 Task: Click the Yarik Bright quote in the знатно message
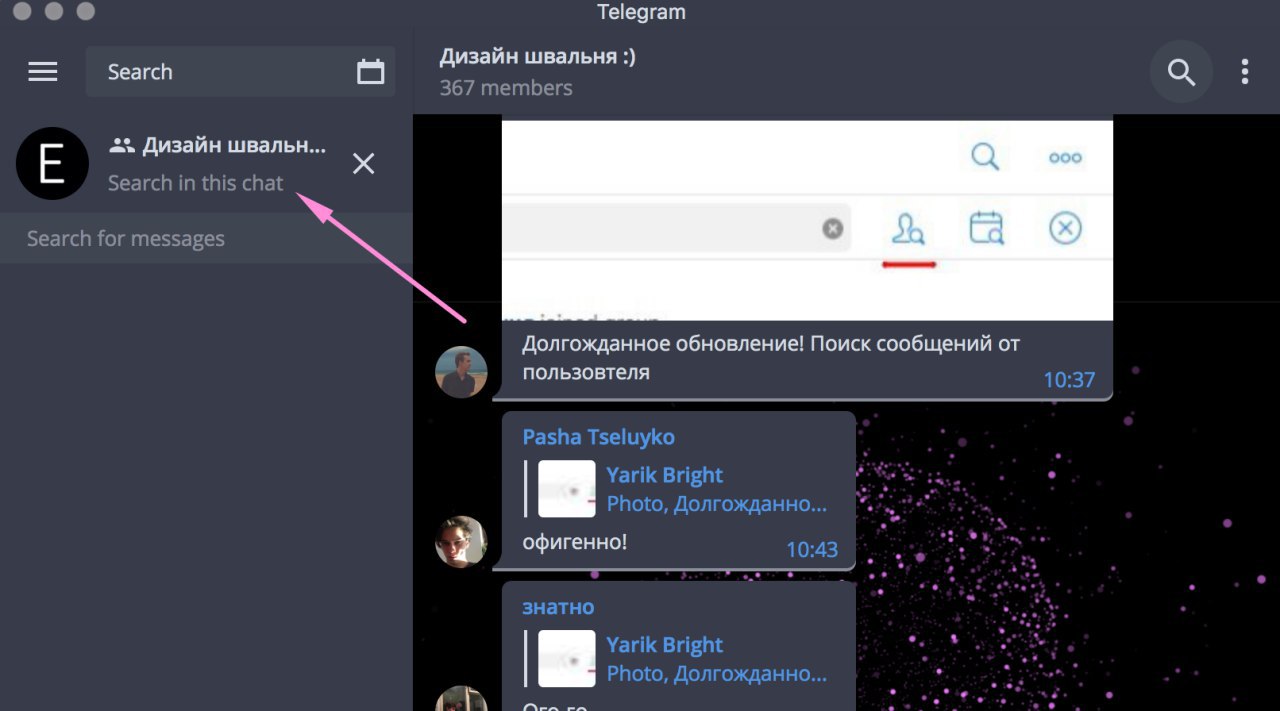(x=679, y=659)
